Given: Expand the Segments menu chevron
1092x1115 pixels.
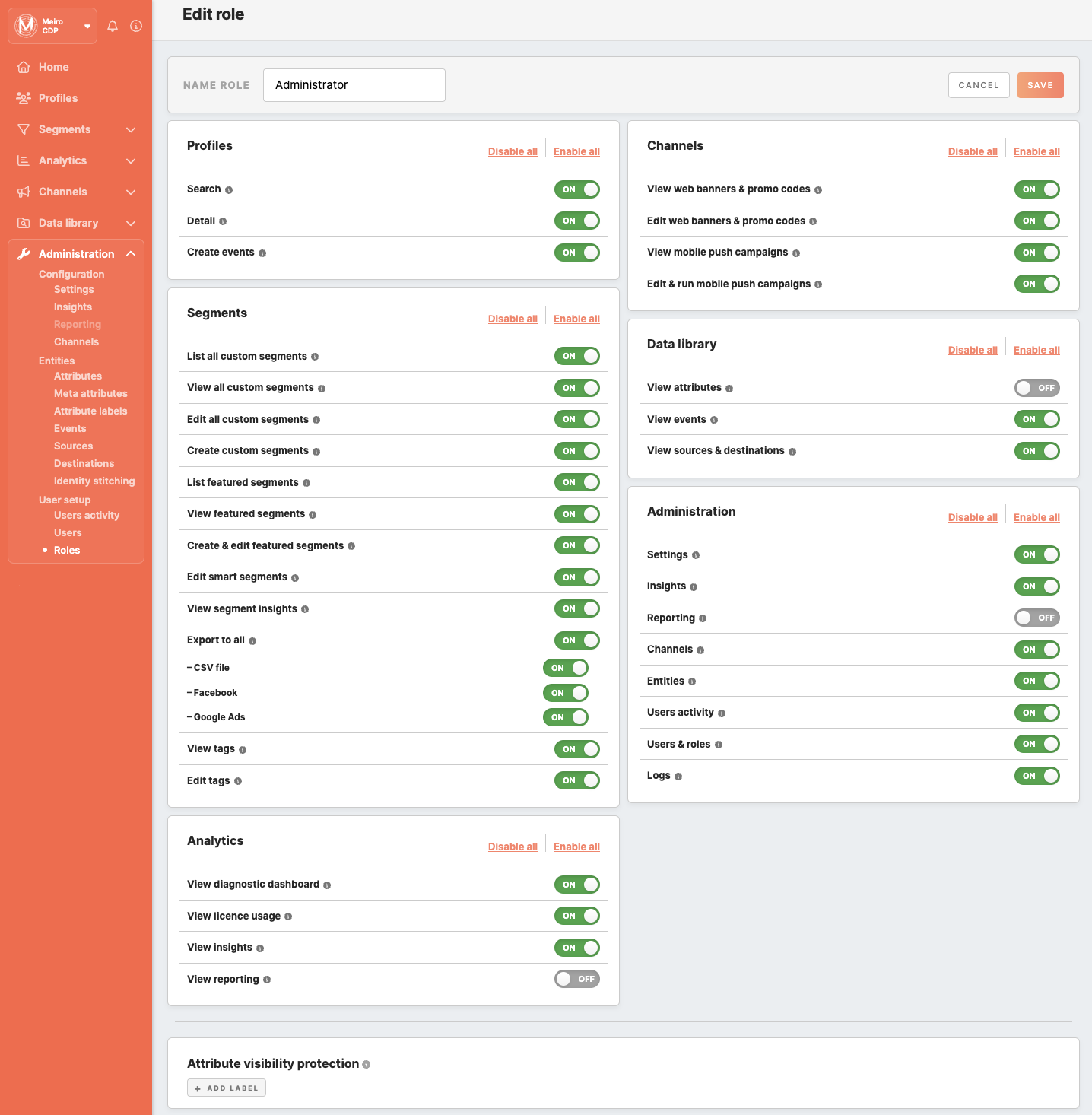Looking at the screenshot, I should pos(131,130).
